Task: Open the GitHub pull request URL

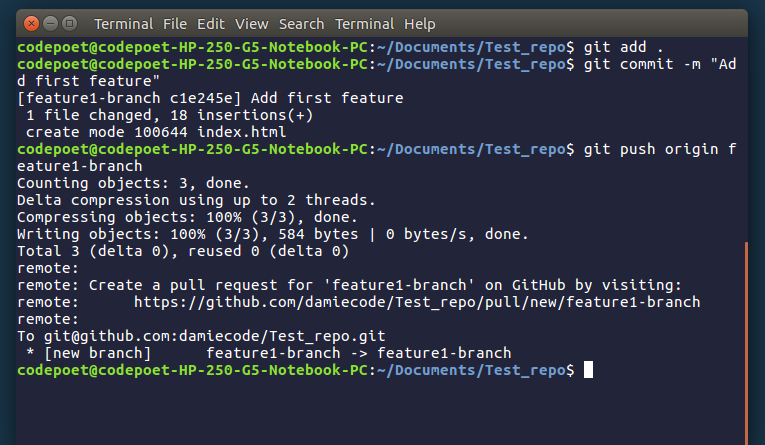Action: tap(416, 302)
